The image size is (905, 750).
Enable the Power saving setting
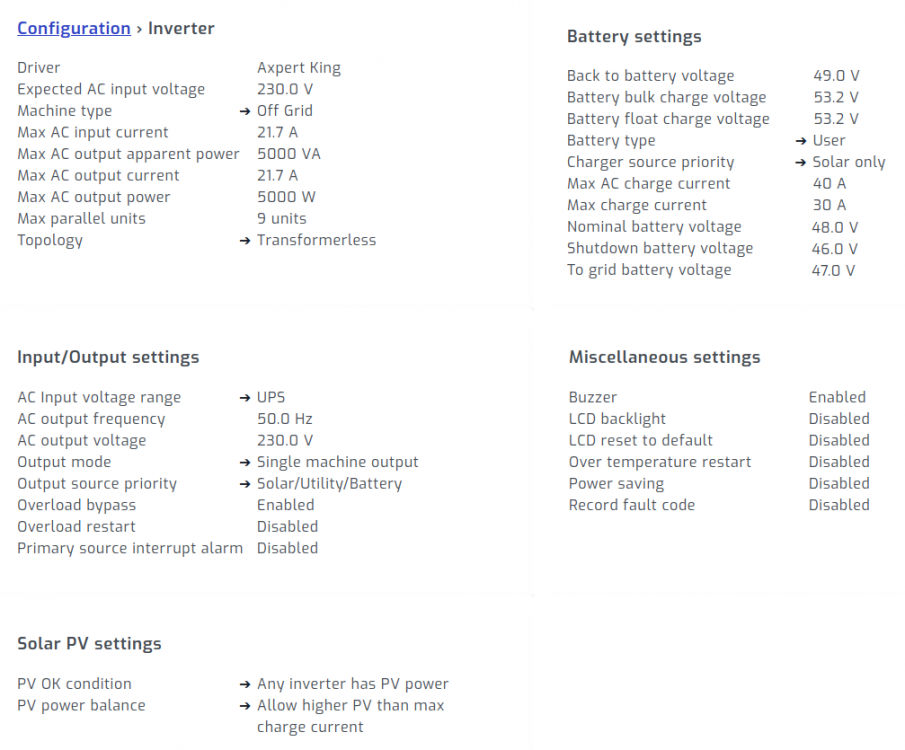[x=839, y=484]
